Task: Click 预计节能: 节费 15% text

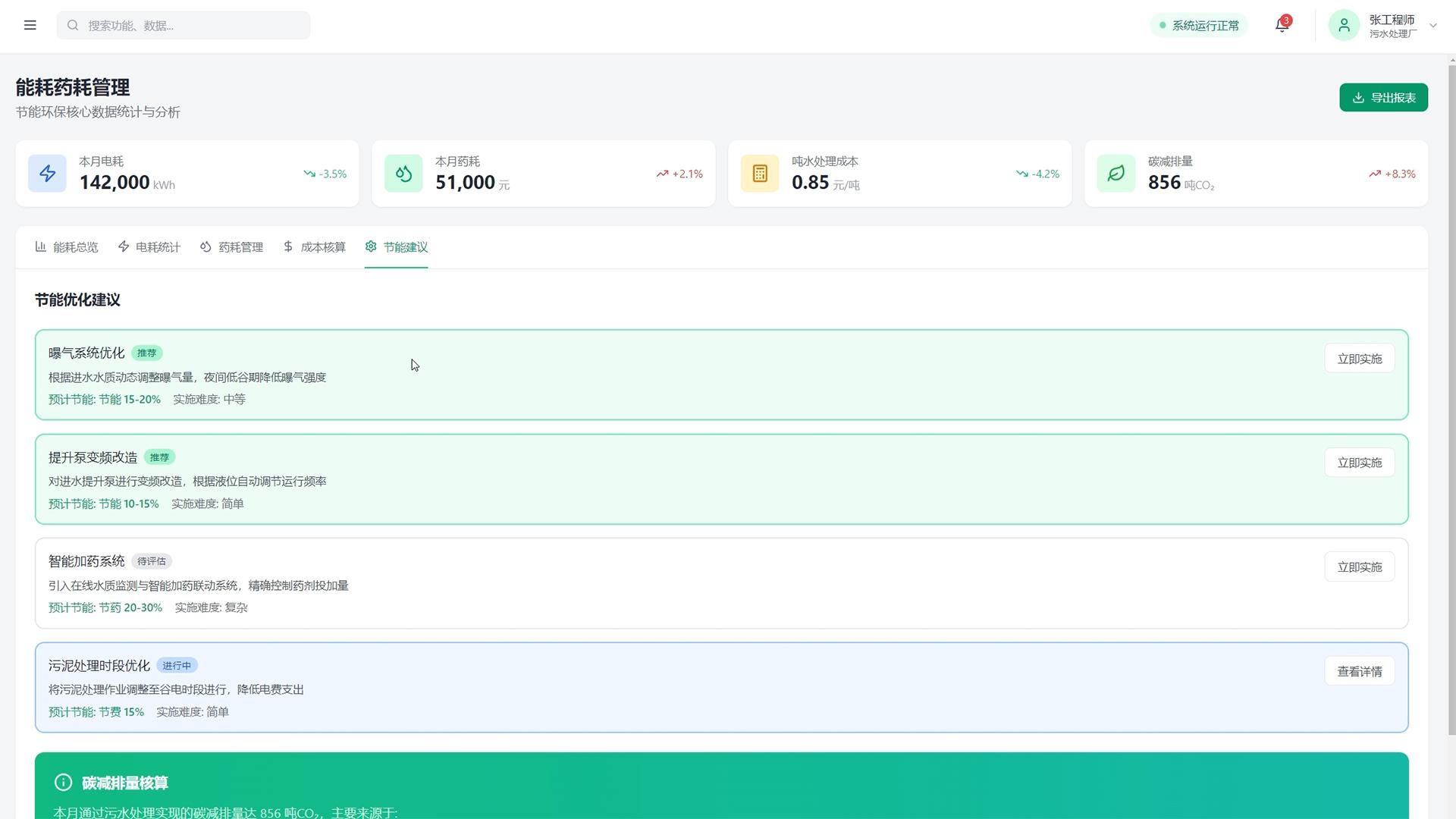Action: [96, 712]
